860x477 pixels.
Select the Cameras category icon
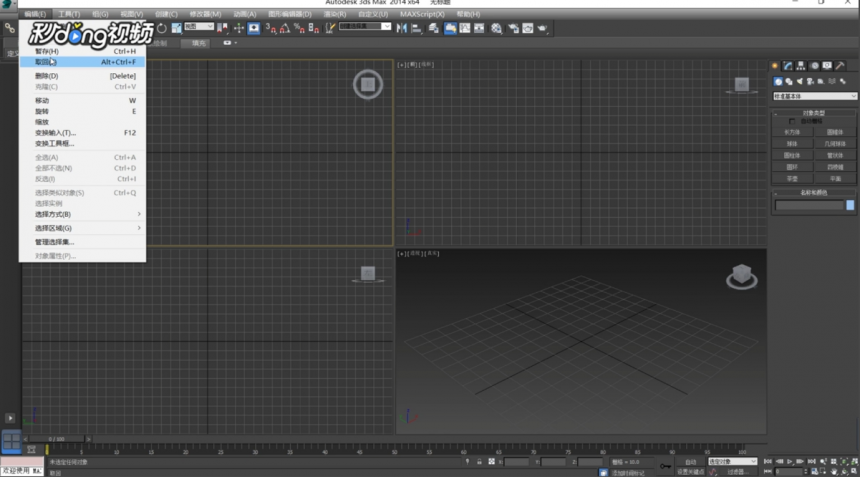coord(810,82)
